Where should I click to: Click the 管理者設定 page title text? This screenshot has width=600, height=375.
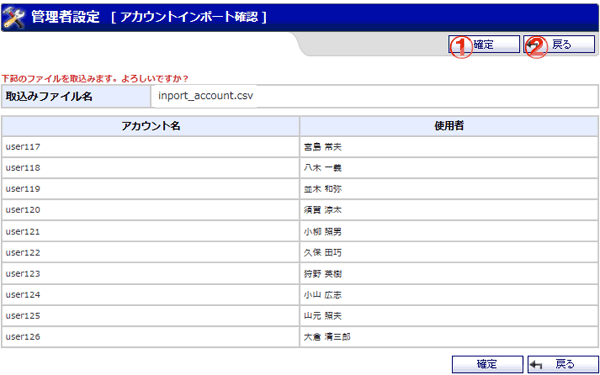coord(65,18)
